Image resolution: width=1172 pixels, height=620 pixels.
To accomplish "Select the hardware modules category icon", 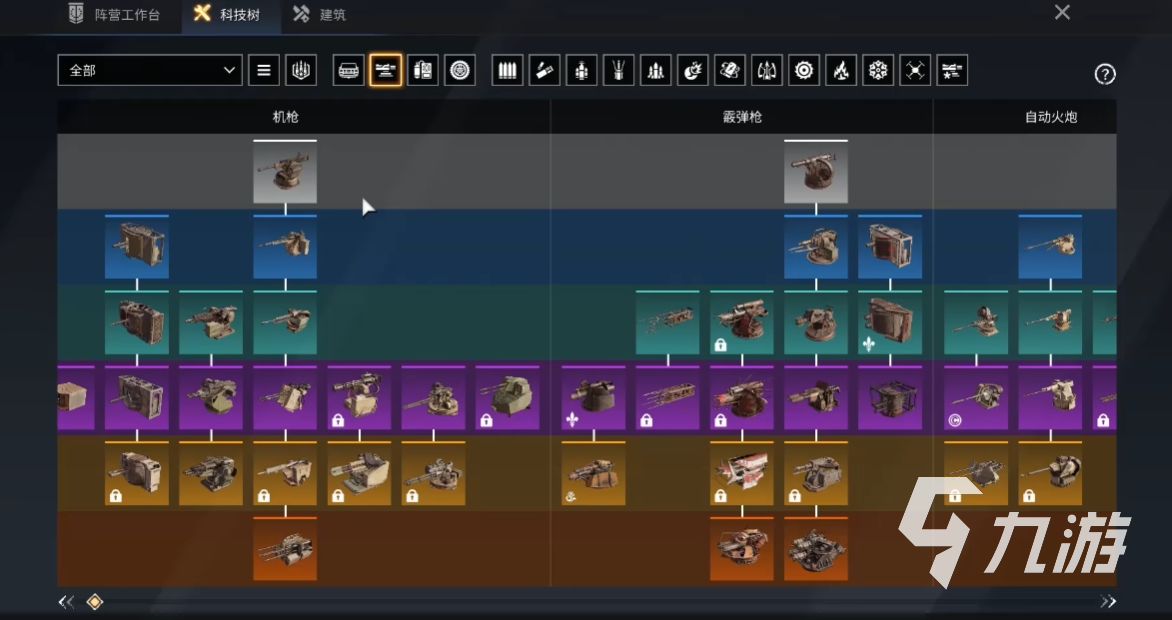I will click(422, 70).
